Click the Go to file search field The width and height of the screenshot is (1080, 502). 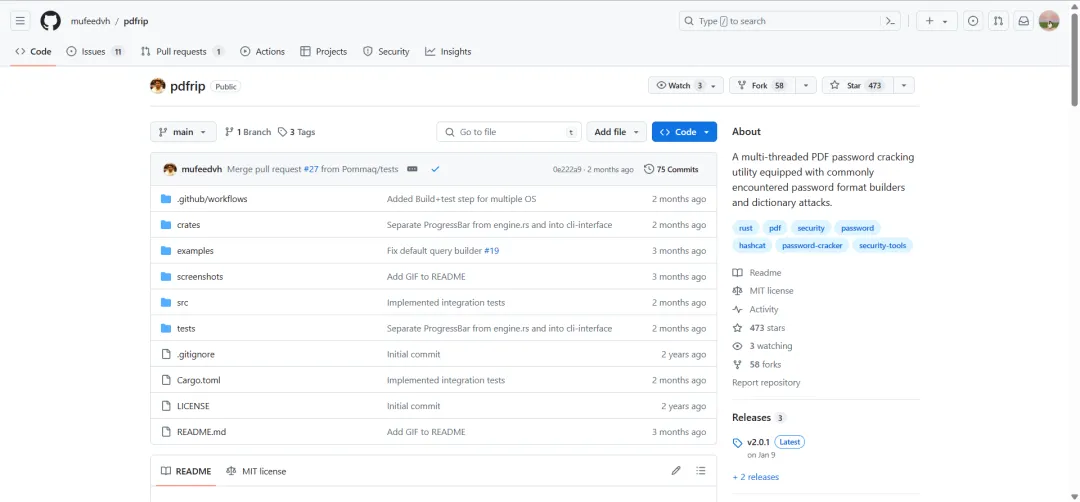coord(509,132)
